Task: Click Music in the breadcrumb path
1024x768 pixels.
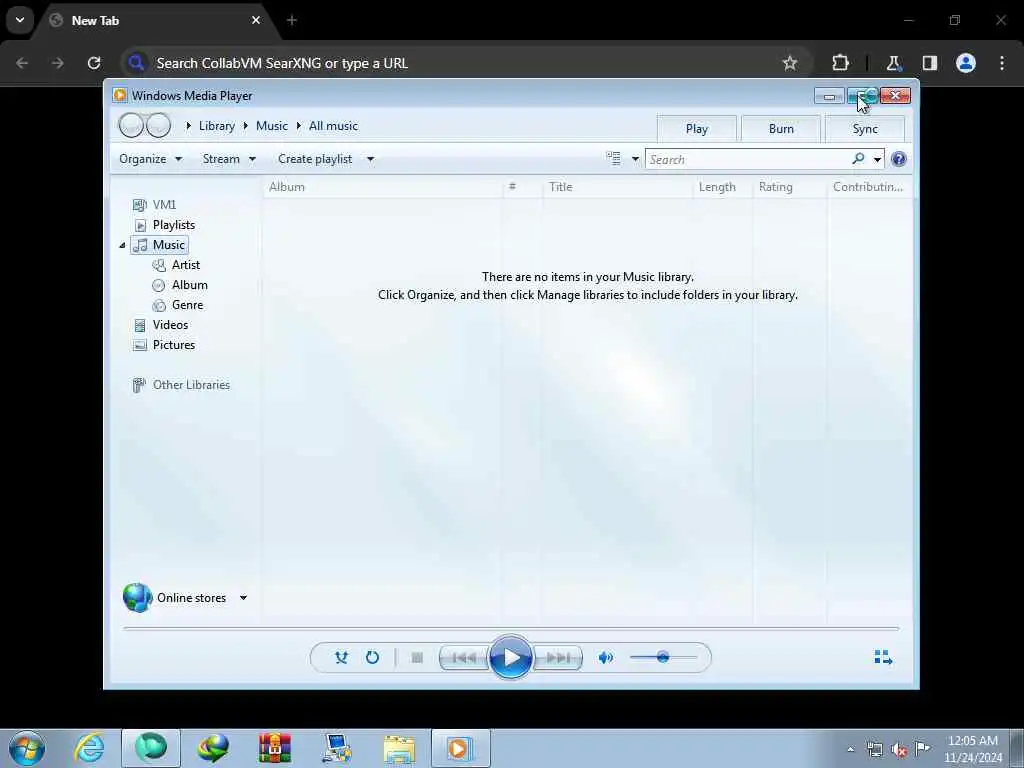Action: 272,126
